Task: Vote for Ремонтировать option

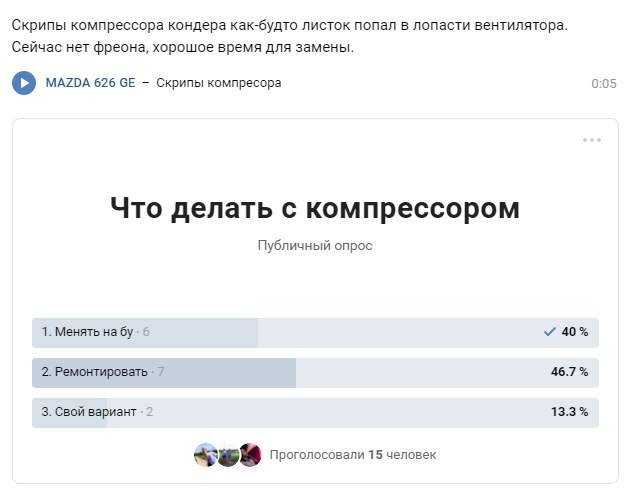Action: (94, 372)
